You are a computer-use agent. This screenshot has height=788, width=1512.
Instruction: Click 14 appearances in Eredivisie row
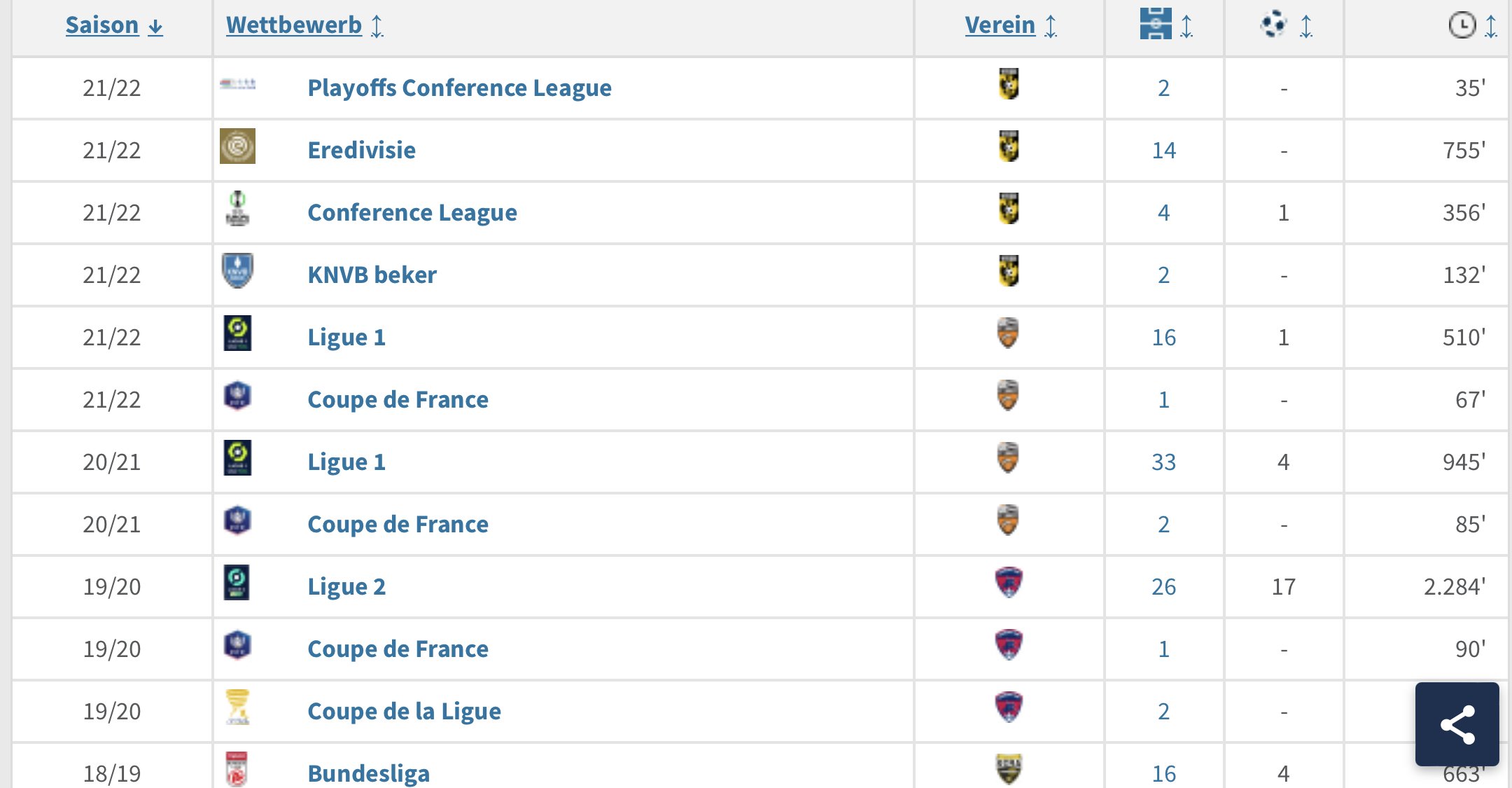[1163, 150]
